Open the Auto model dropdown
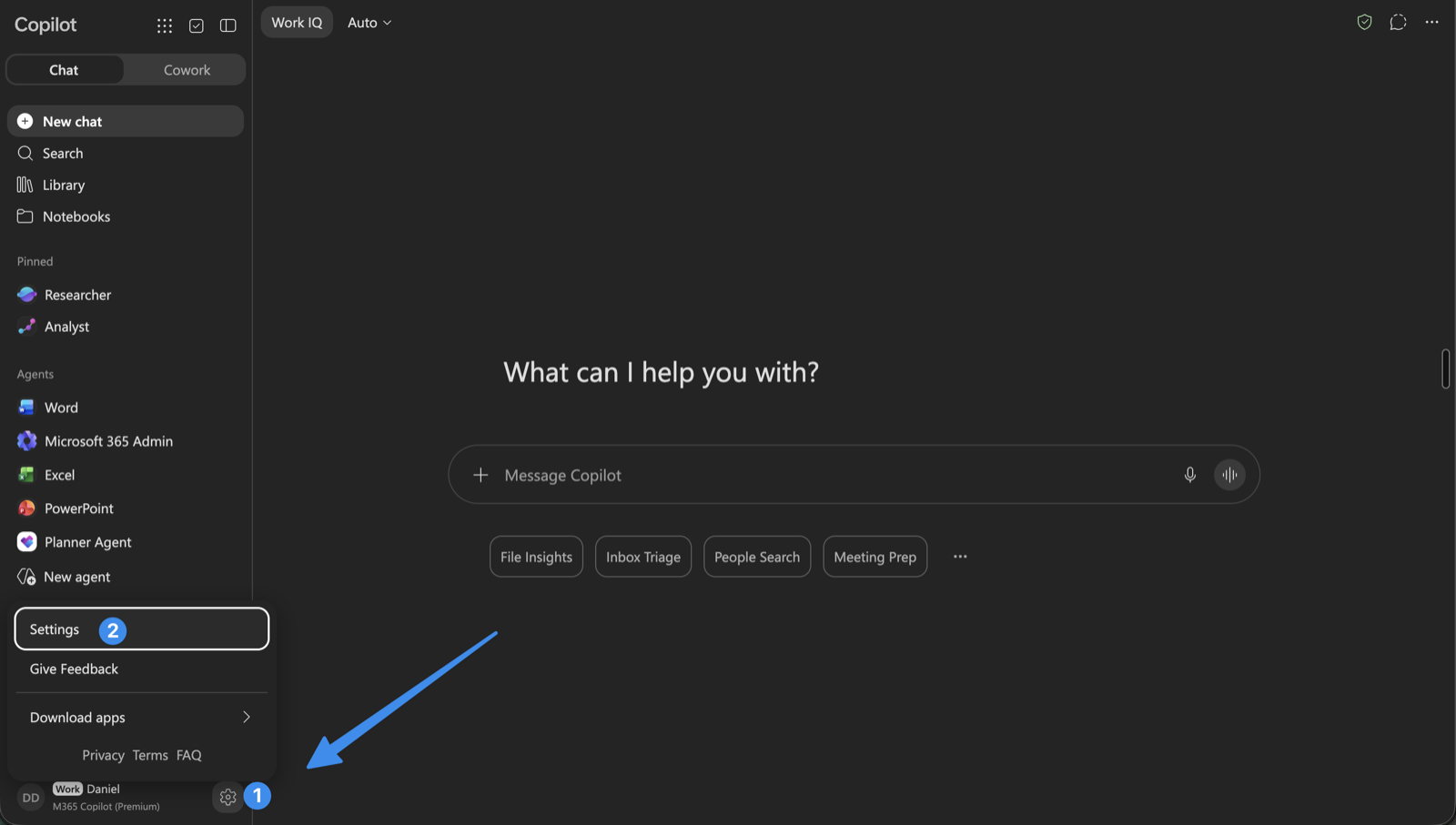This screenshot has height=825, width=1456. pos(369,23)
